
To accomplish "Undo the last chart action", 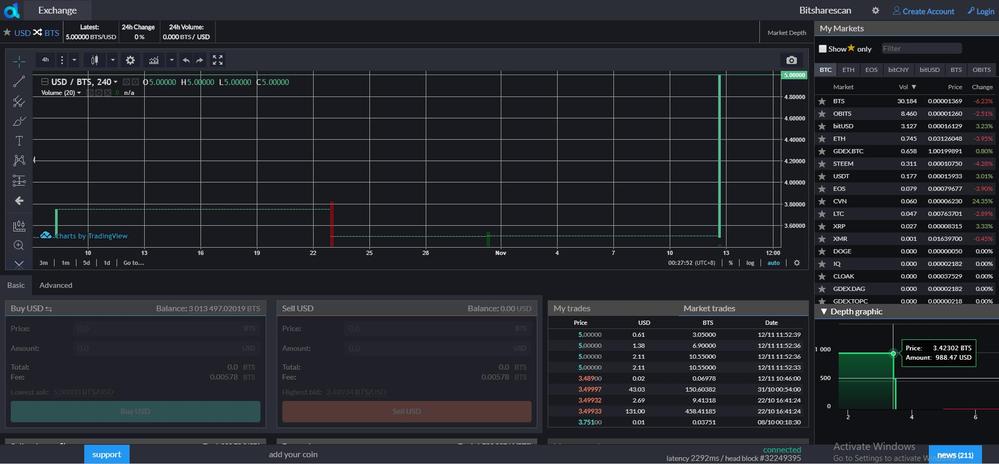I will coord(186,60).
